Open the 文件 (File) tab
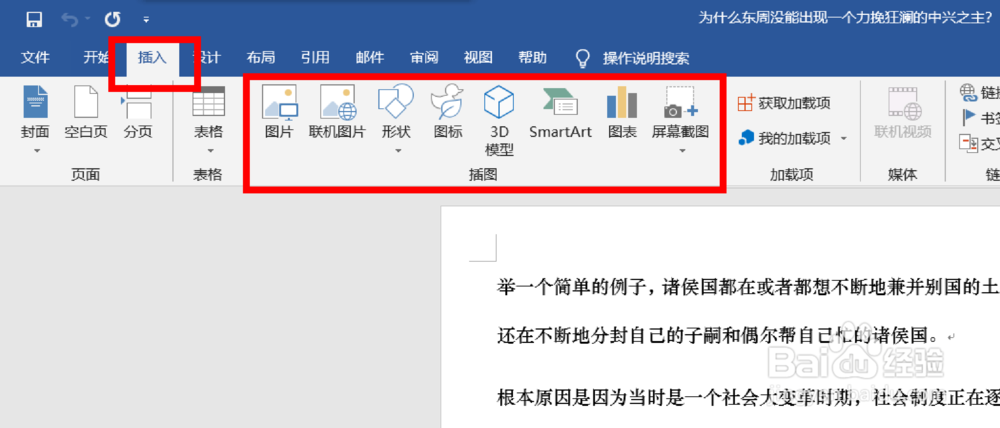The width and height of the screenshot is (1000, 428). click(35, 58)
